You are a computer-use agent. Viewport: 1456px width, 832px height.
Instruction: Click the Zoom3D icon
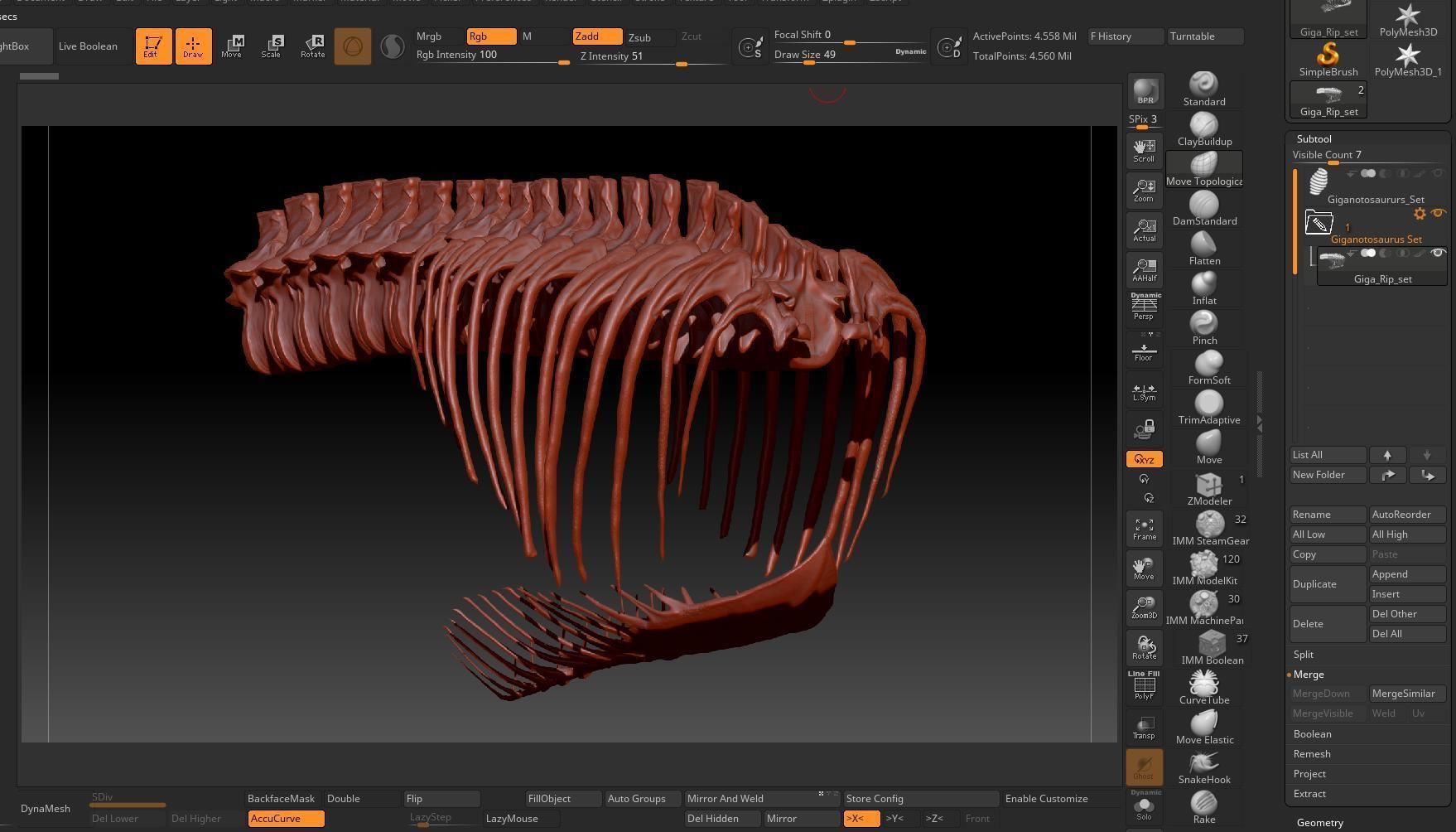[1144, 607]
